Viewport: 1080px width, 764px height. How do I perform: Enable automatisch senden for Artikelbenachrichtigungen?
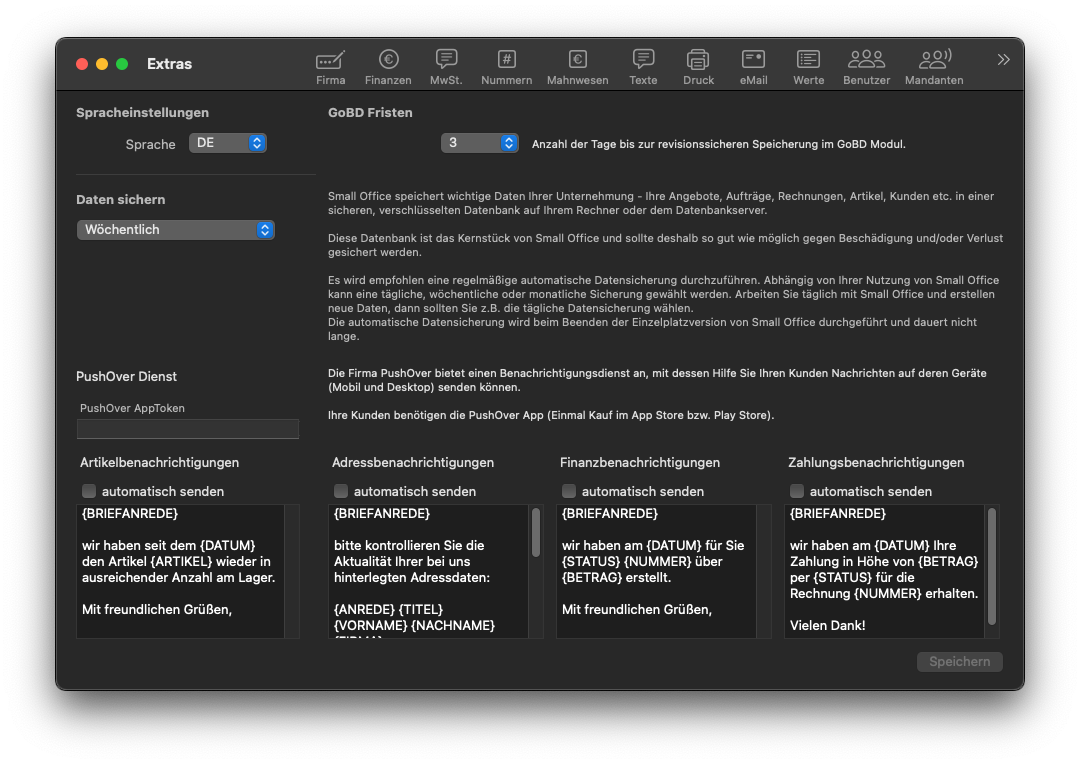click(x=89, y=491)
